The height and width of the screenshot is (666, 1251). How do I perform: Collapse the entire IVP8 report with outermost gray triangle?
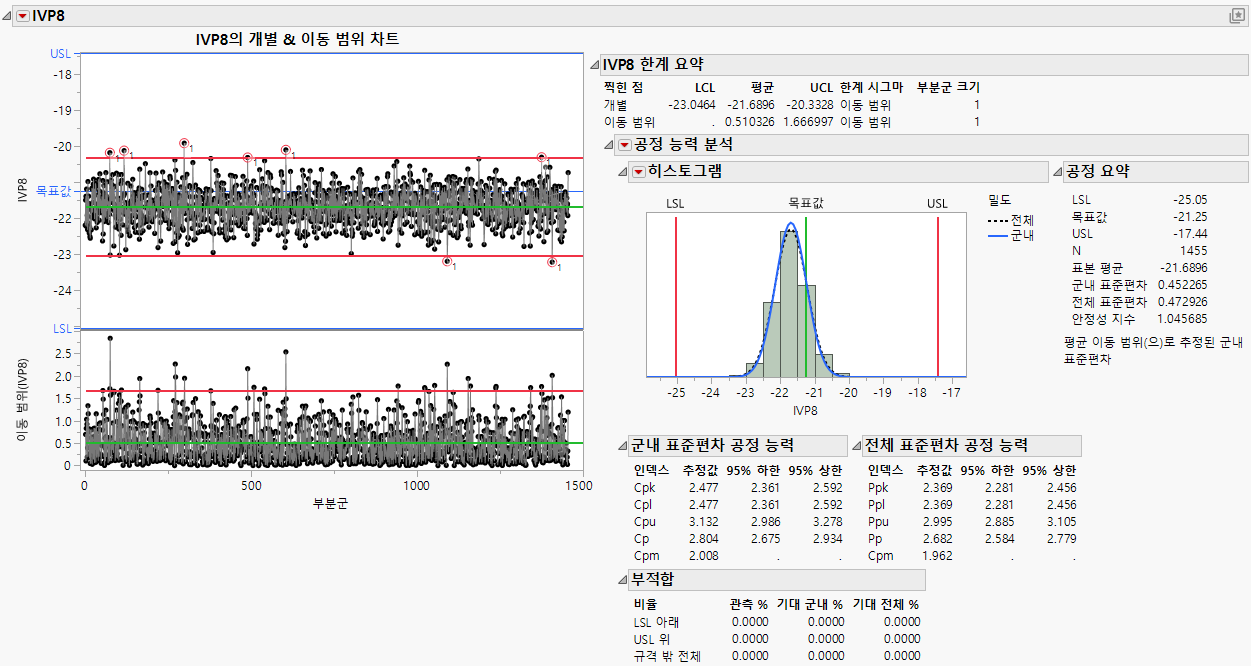pos(7,17)
